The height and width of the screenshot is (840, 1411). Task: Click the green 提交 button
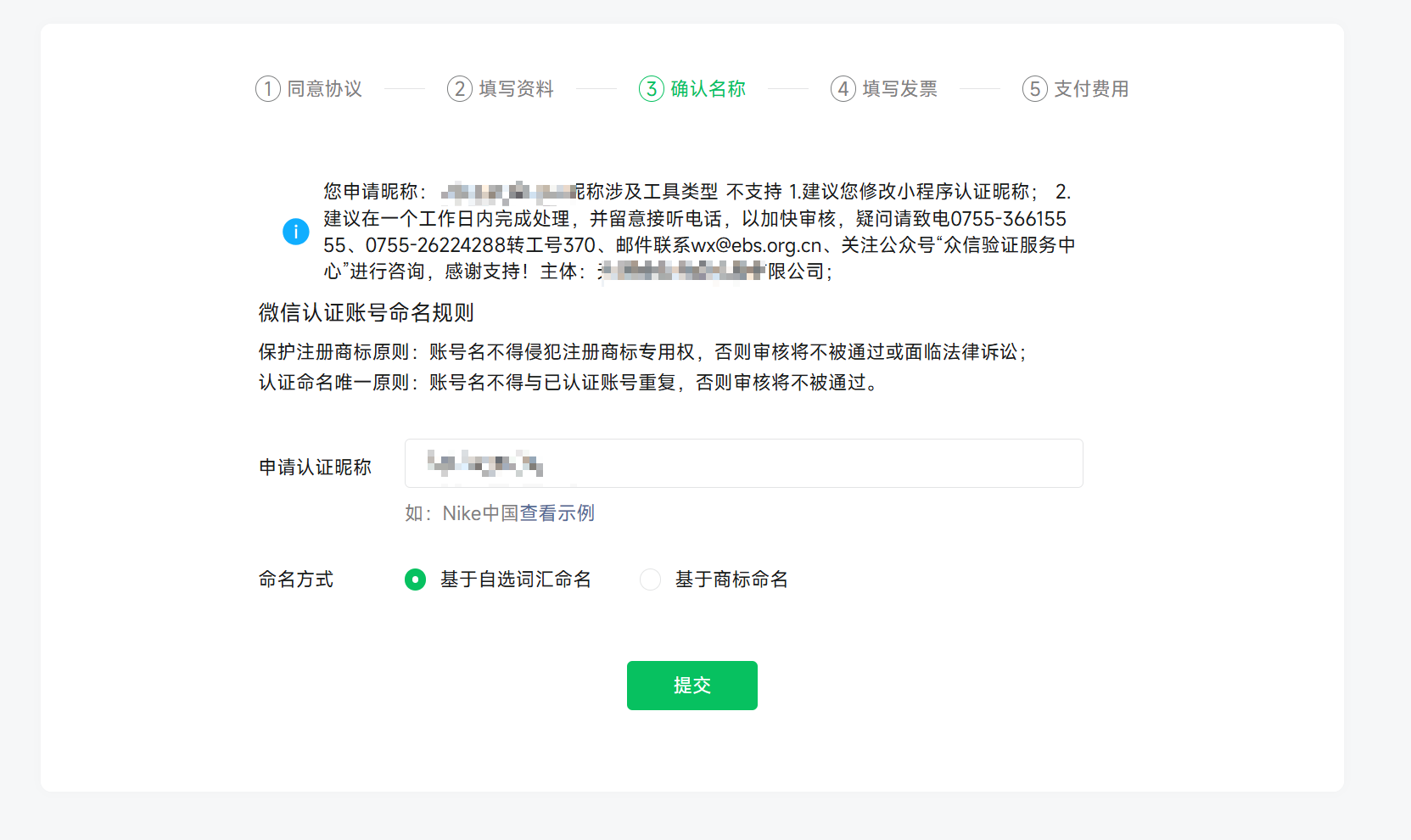(692, 686)
